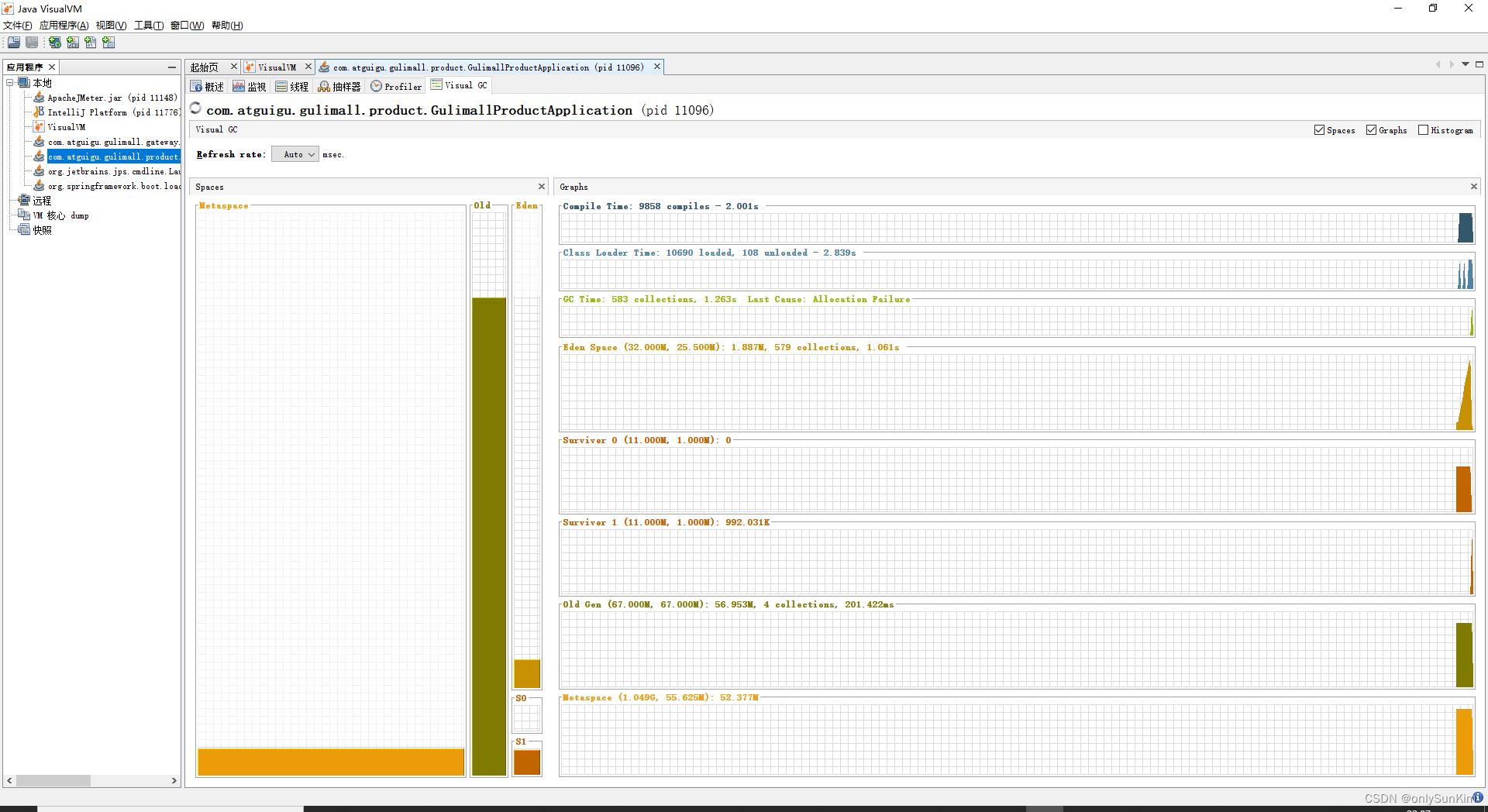Viewport: 1488px width, 812px height.
Task: Close the Spaces panel
Action: point(542,187)
